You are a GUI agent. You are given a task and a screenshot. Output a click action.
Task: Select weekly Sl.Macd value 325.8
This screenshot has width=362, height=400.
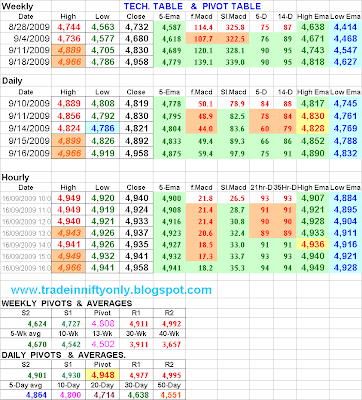235,28
